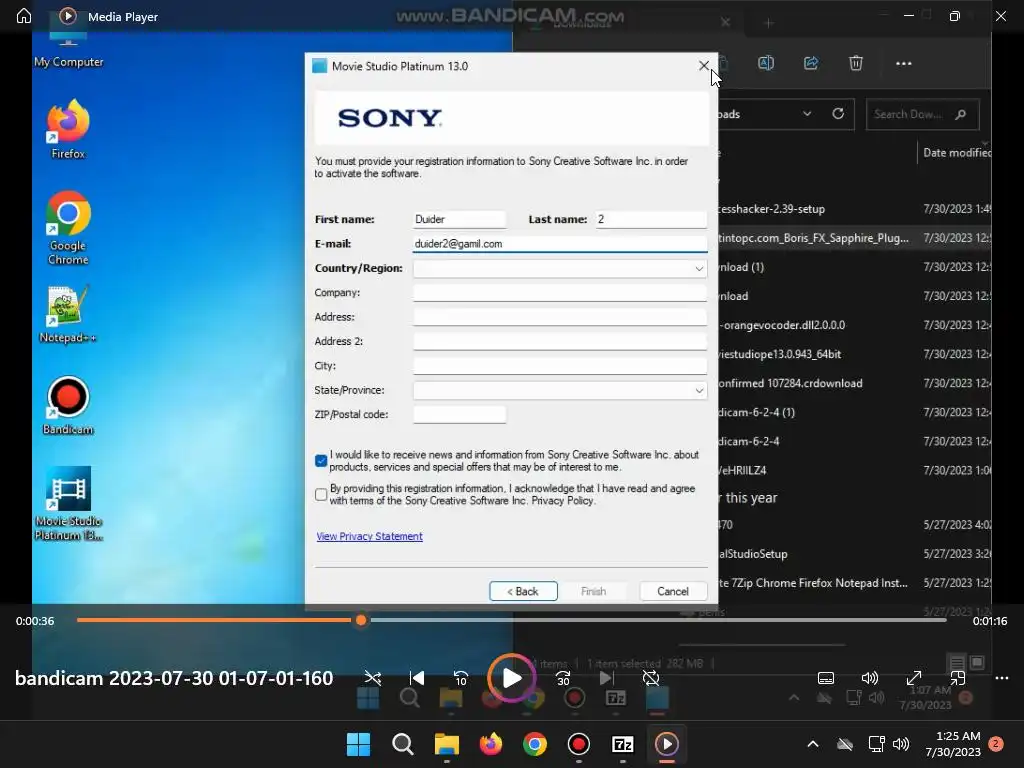
Task: Select the Firefox desktop shortcut
Action: [x=68, y=129]
